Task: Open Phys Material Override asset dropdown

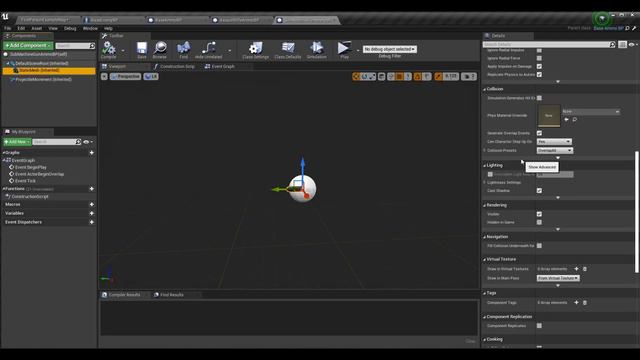Action: [591, 111]
